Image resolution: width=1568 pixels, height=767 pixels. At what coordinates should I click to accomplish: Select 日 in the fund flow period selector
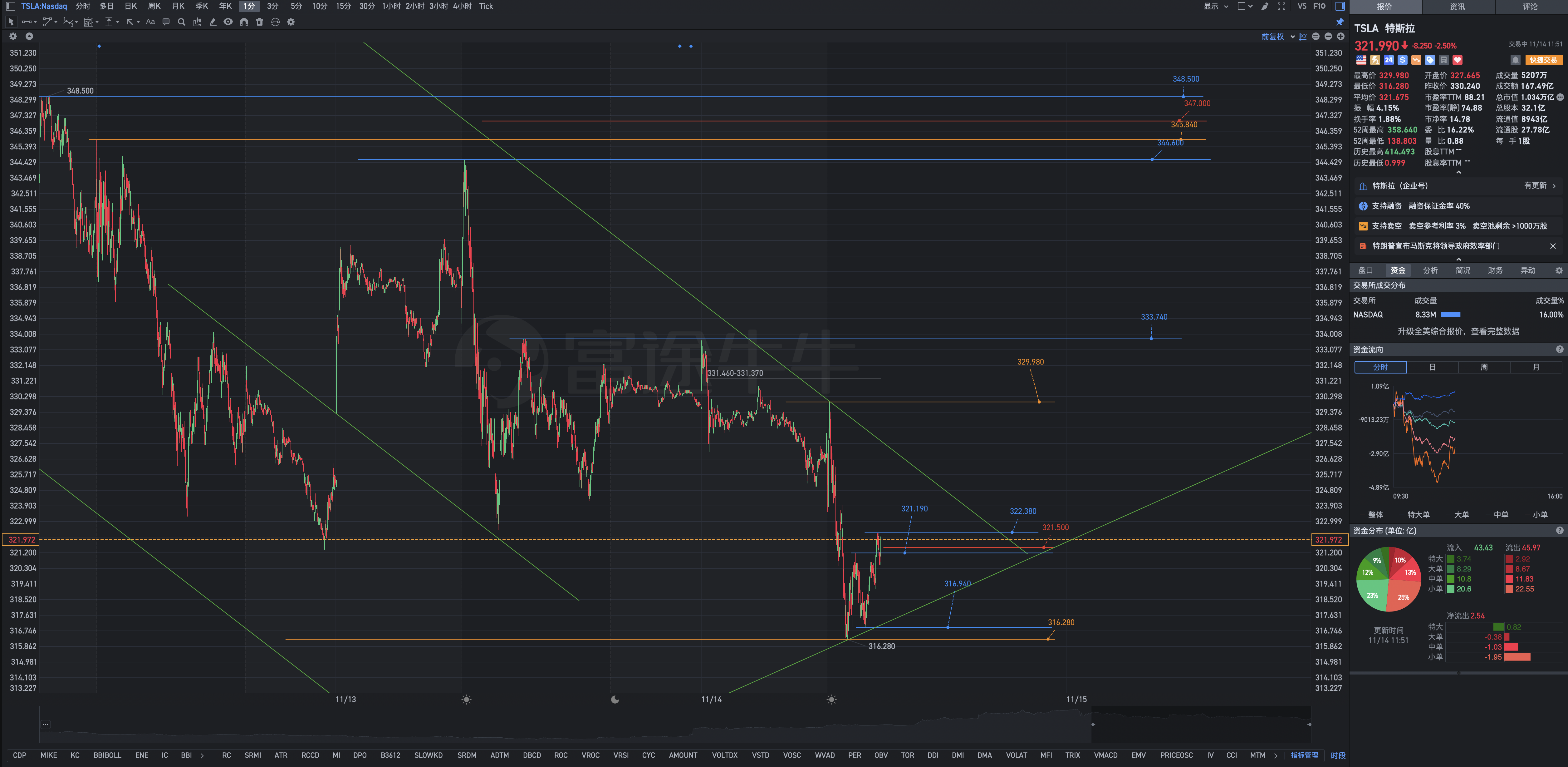(x=1432, y=367)
